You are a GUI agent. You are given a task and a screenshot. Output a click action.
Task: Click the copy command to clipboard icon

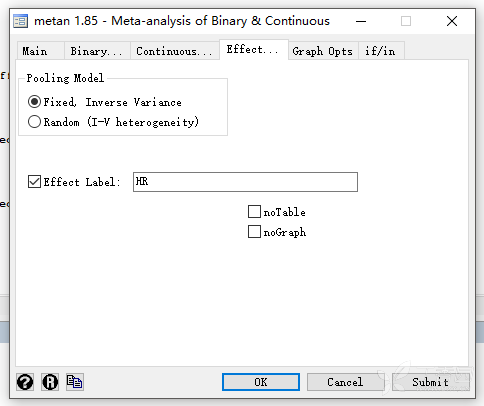pos(75,382)
